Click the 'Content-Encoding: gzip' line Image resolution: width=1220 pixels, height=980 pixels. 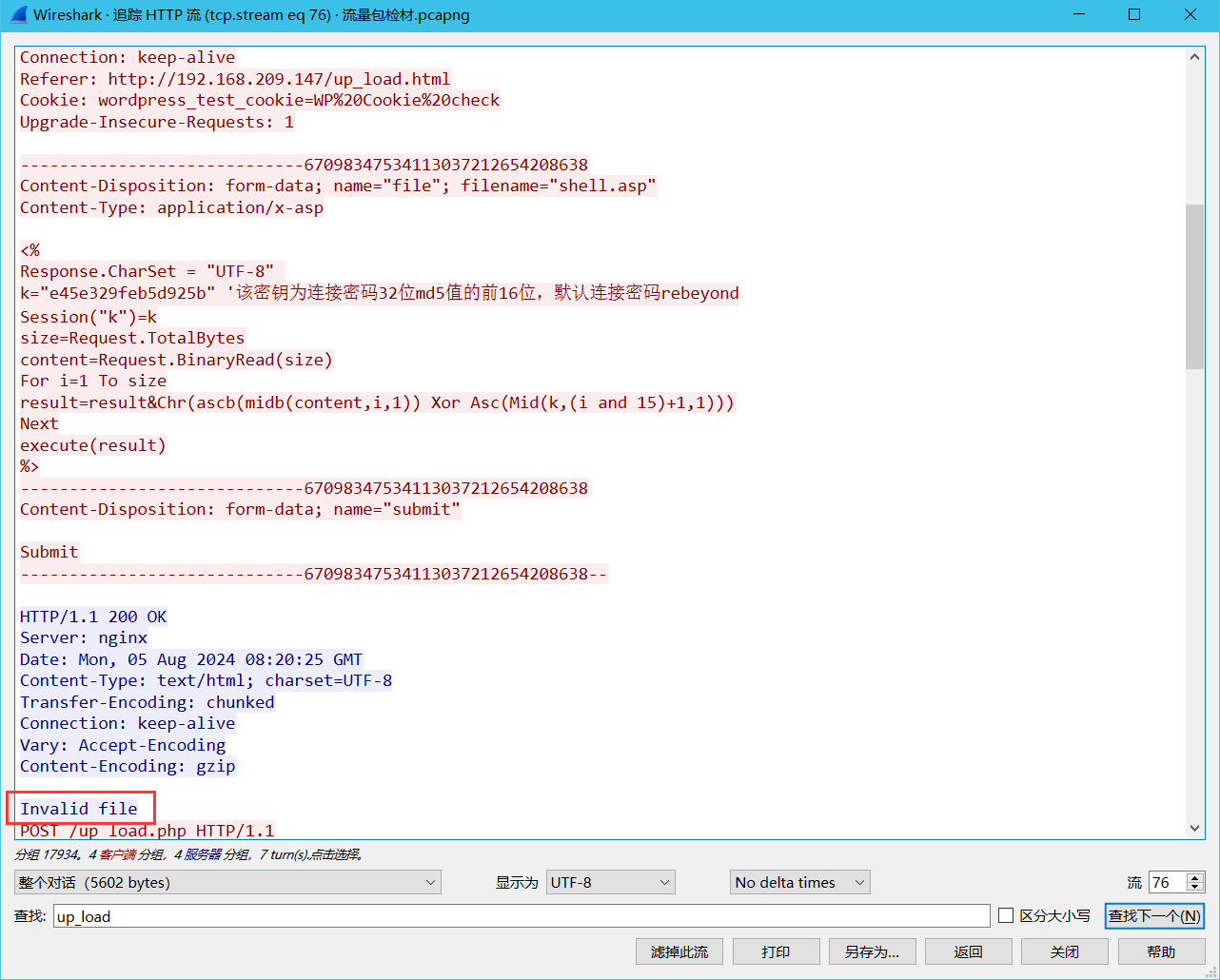(128, 766)
